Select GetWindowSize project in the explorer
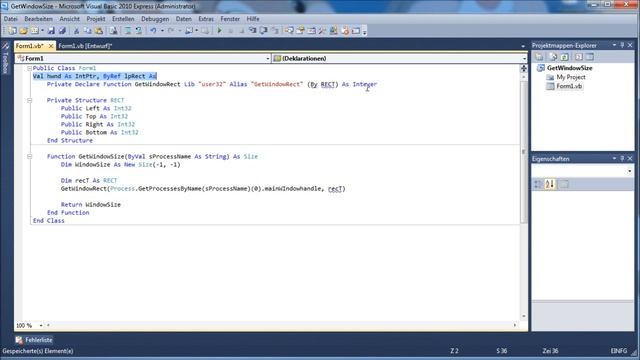This screenshot has width=640, height=360. click(x=569, y=68)
